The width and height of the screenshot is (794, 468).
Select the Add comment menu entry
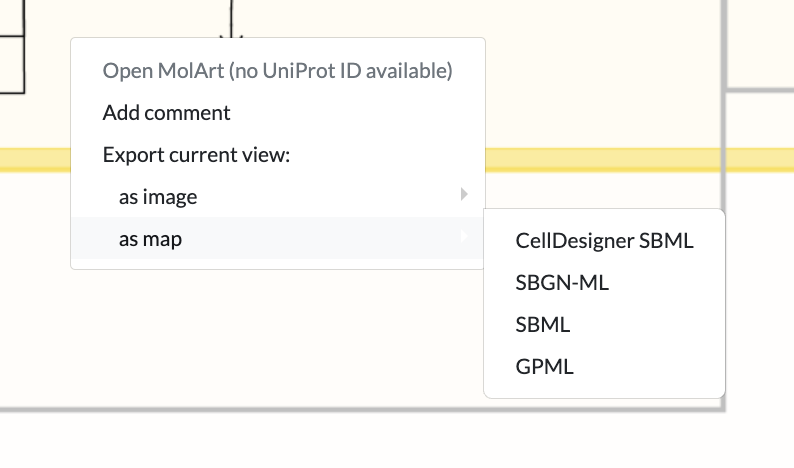point(166,113)
